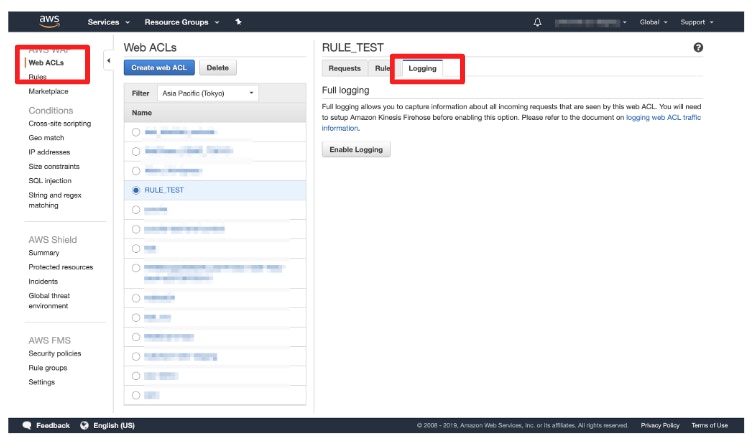756x446 pixels.
Task: Select radio button just below RULE_TEST
Action: click(x=136, y=210)
